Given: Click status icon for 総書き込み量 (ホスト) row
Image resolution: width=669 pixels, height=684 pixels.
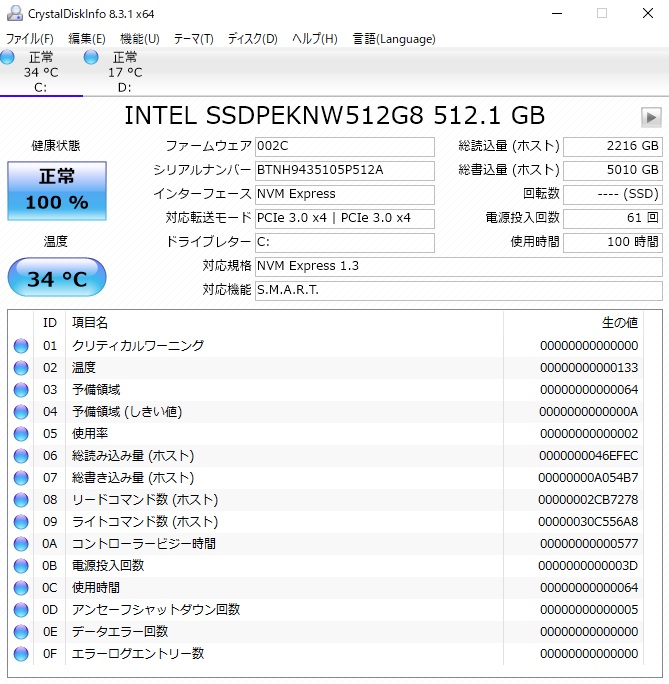Looking at the screenshot, I should pos(21,478).
